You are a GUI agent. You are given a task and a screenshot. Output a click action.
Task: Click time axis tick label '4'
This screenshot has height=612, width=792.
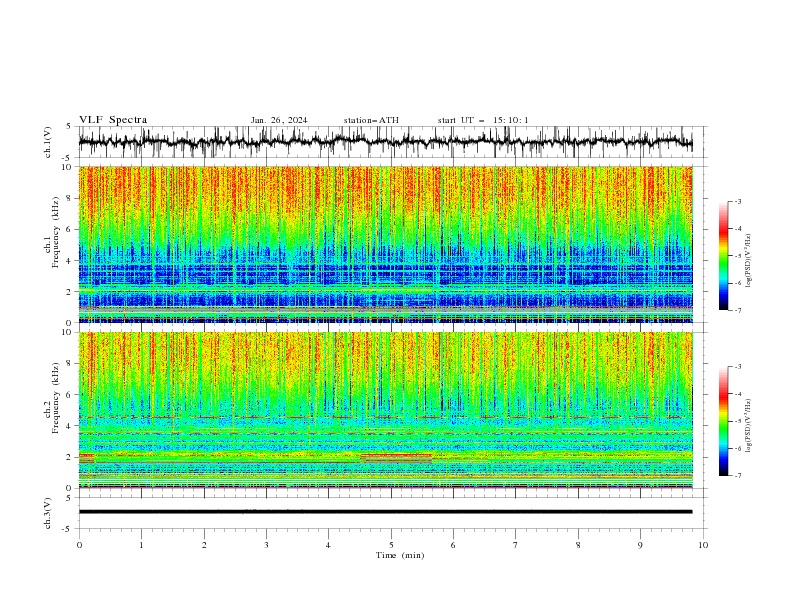pos(329,545)
